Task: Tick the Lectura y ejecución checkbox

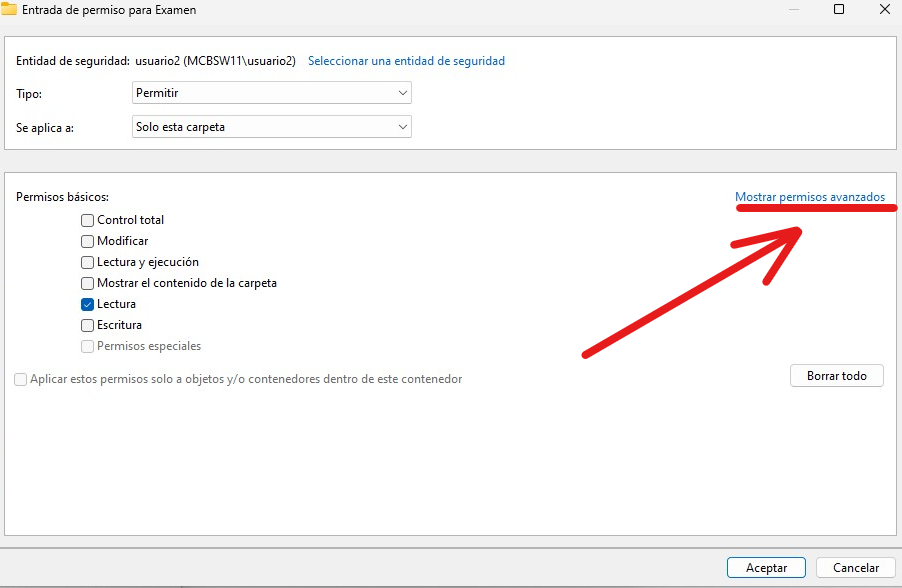Action: (x=88, y=262)
